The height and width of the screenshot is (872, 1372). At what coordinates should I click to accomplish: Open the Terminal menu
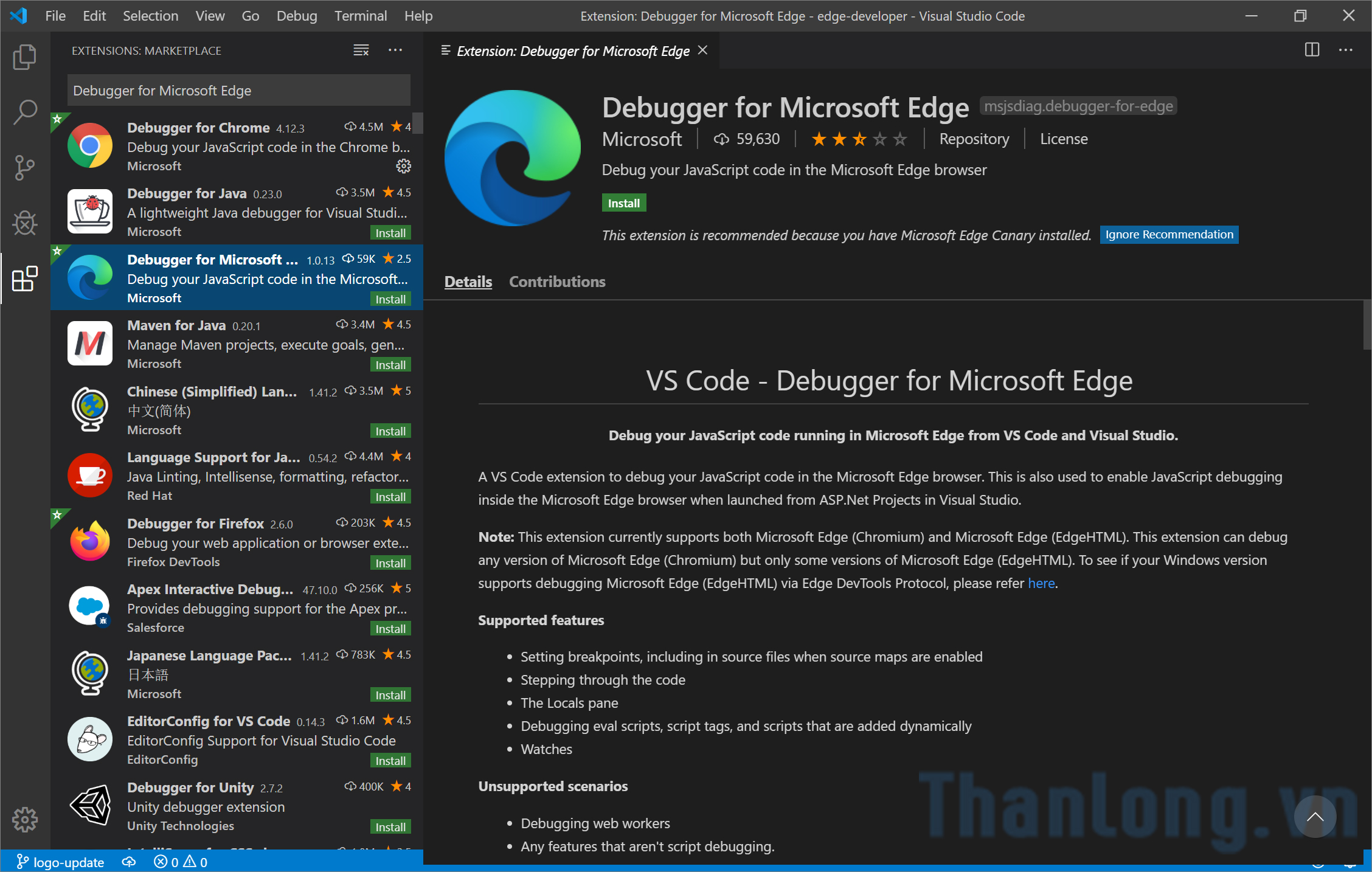coord(361,16)
